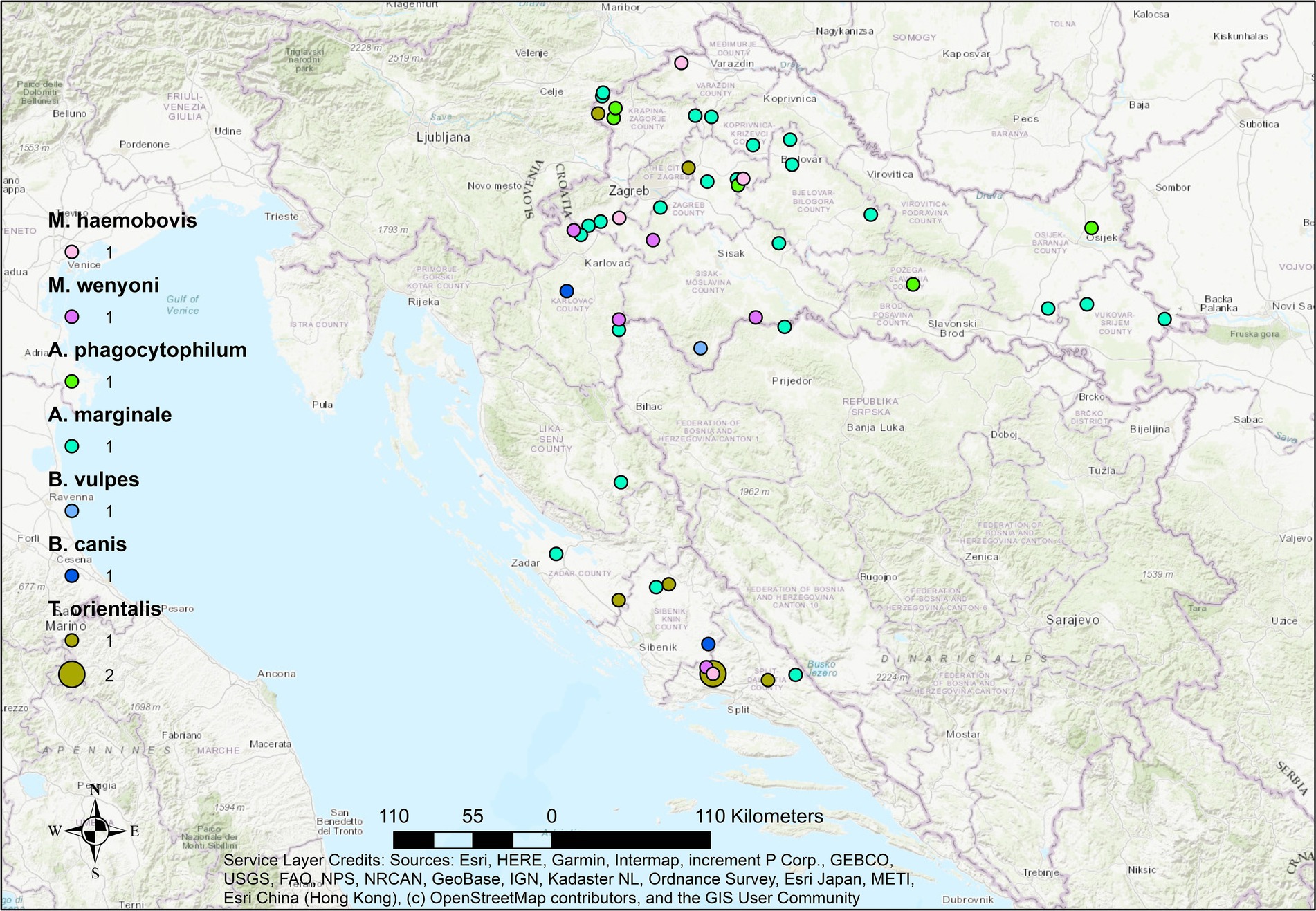The width and height of the screenshot is (1316, 911).
Task: Click the scale bar
Action: pyautogui.click(x=551, y=840)
